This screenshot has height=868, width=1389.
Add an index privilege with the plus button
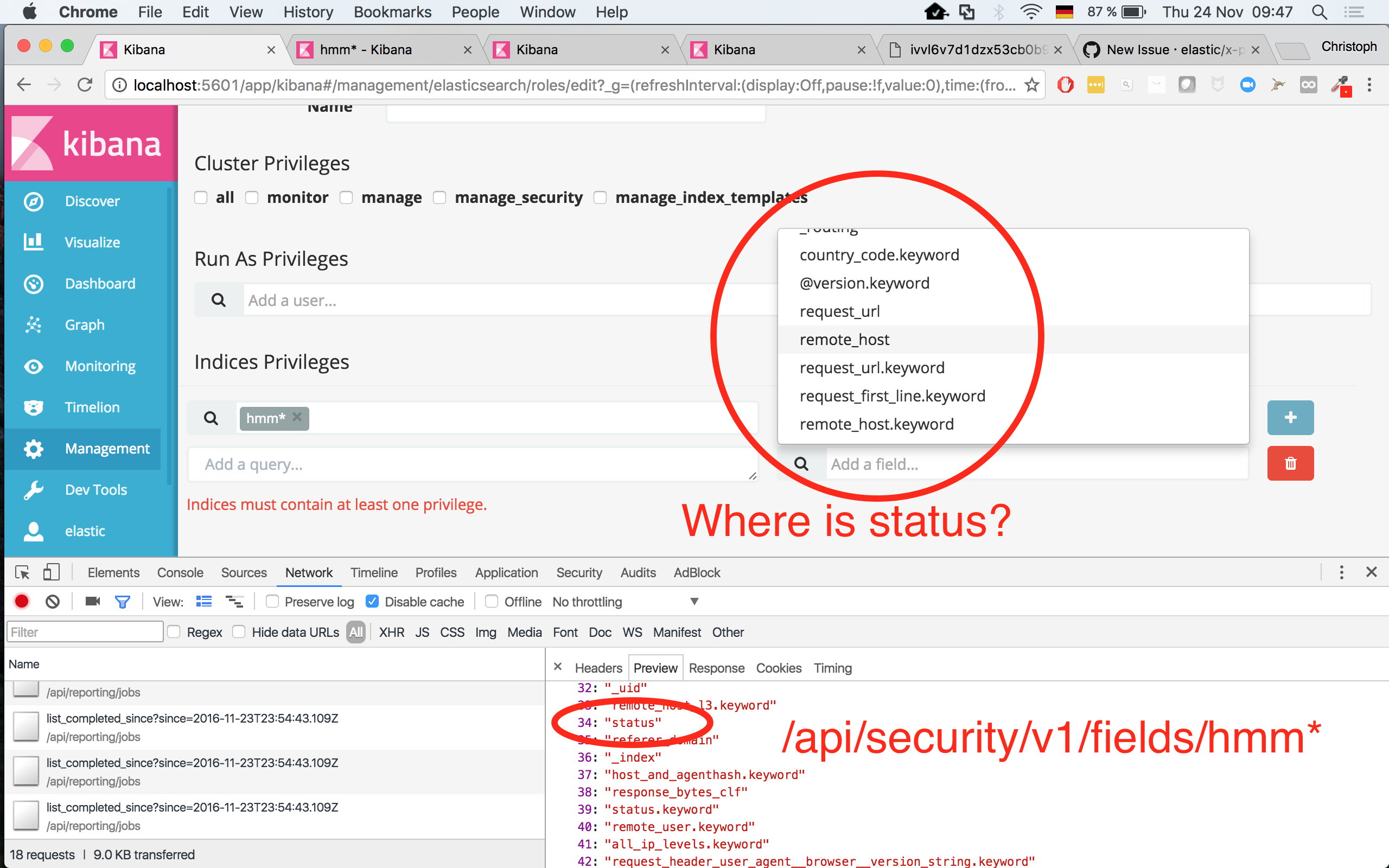point(1290,417)
